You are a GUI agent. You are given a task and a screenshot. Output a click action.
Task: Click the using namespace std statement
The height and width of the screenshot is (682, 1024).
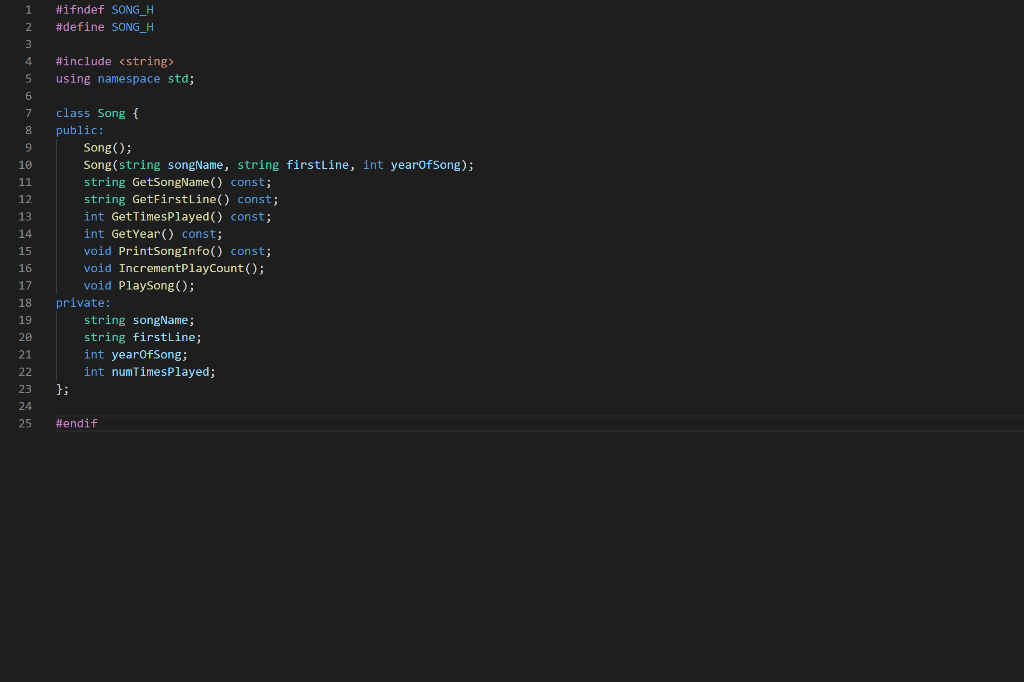tap(123, 78)
